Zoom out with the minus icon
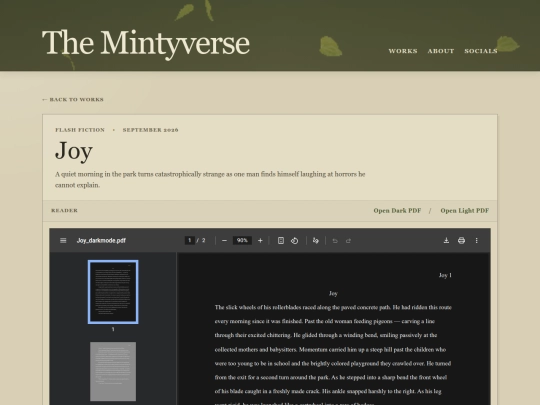The image size is (540, 405). click(224, 240)
